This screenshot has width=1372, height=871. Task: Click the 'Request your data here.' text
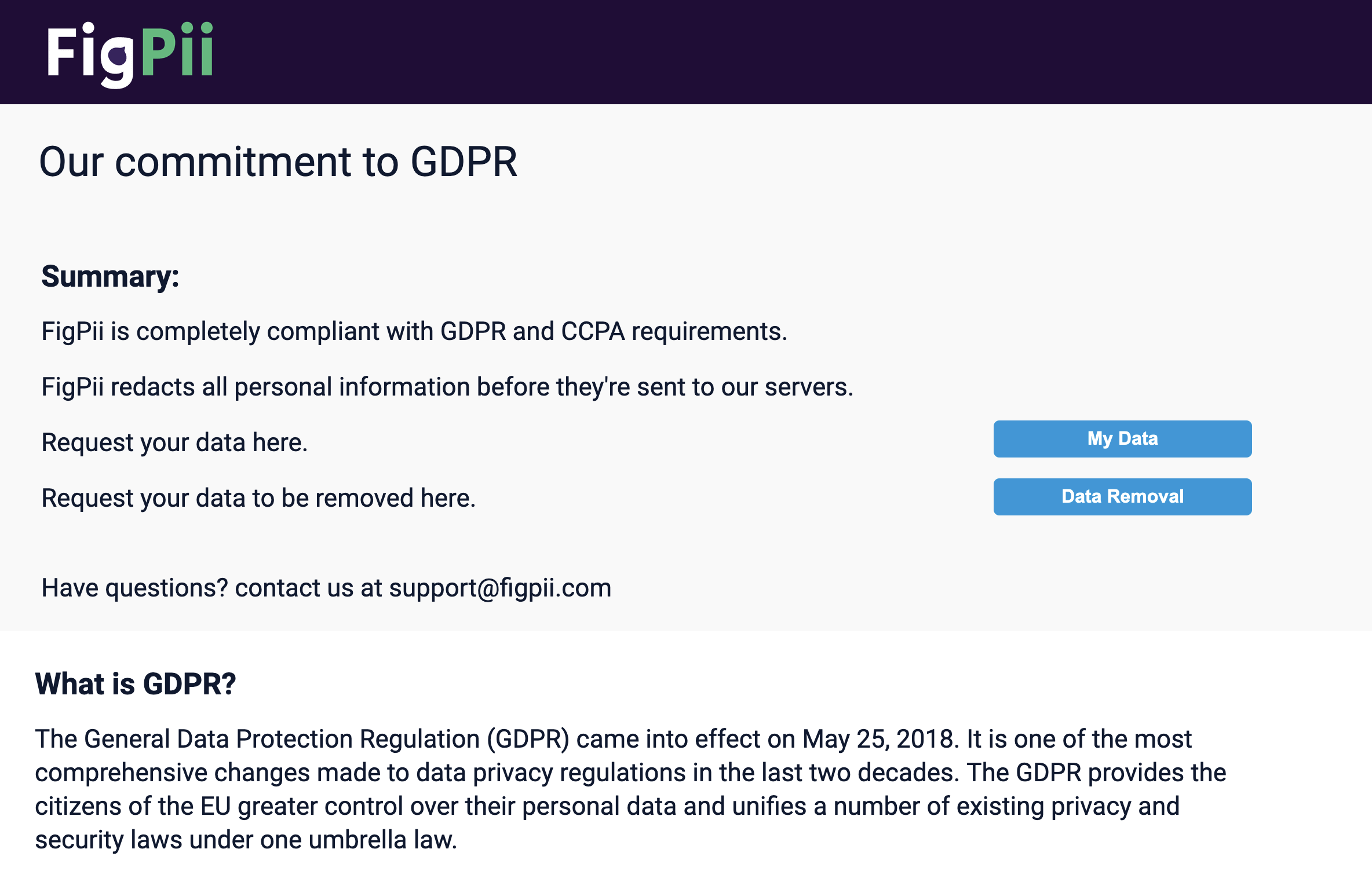point(174,443)
